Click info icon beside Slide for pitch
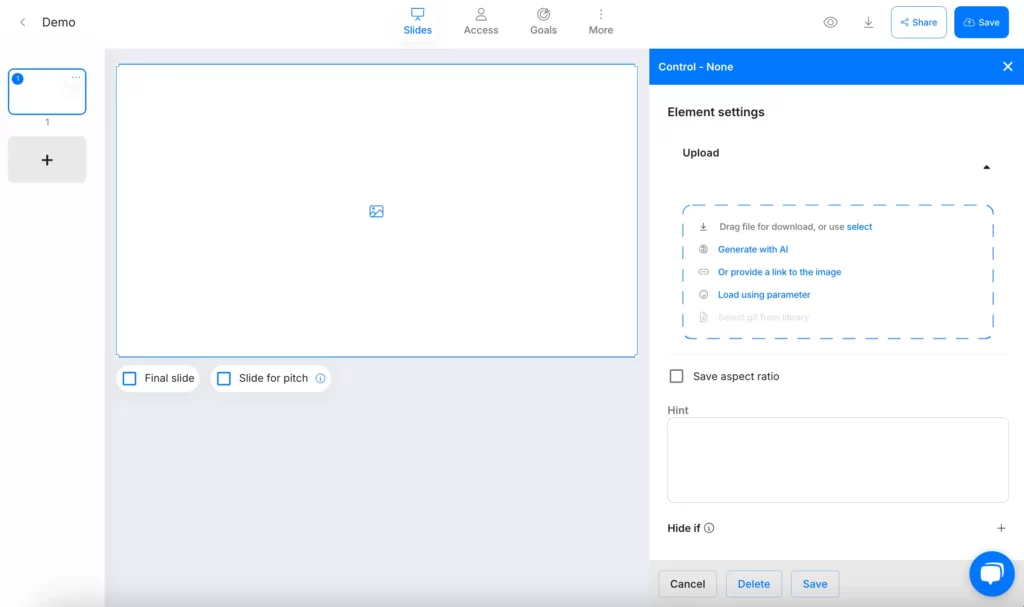 point(320,378)
